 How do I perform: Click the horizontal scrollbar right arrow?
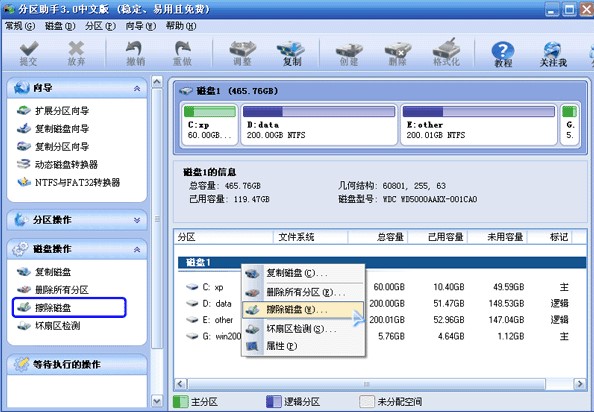[x=580, y=384]
